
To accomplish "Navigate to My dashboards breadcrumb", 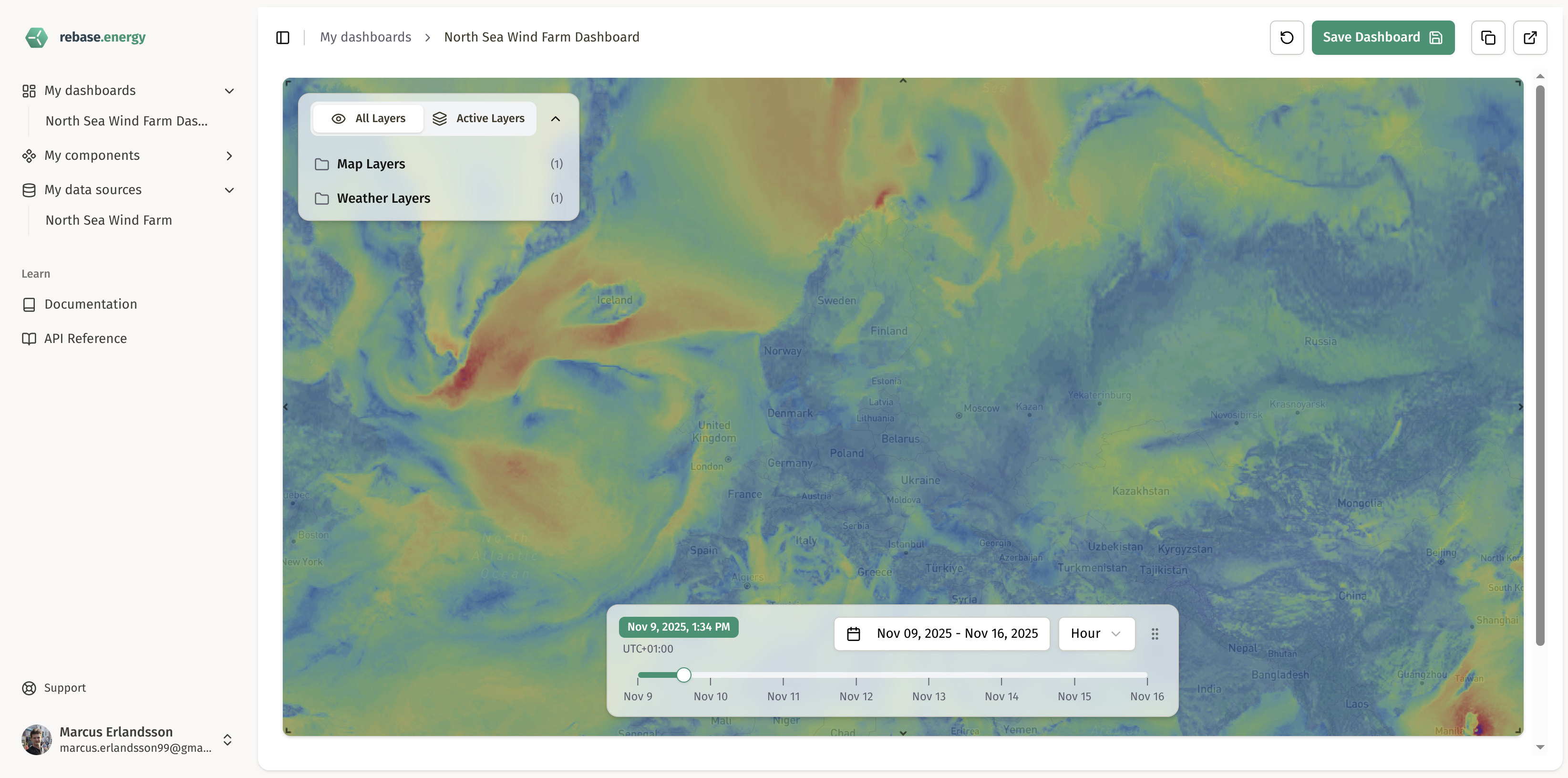I will (365, 37).
